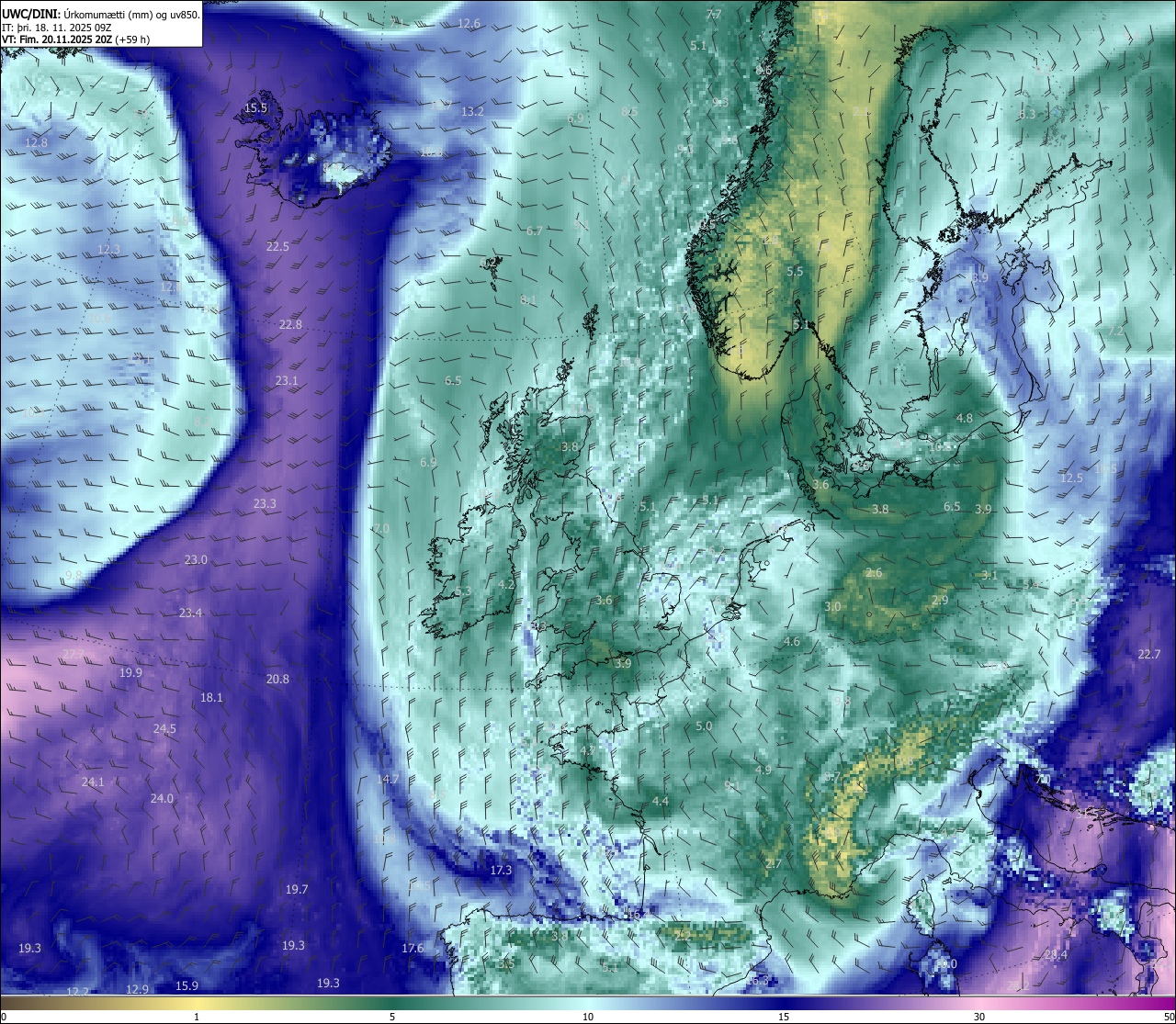1176x1024 pixels.
Task: Click the 6.7 value in the Norwegian Sea
Action: (534, 231)
